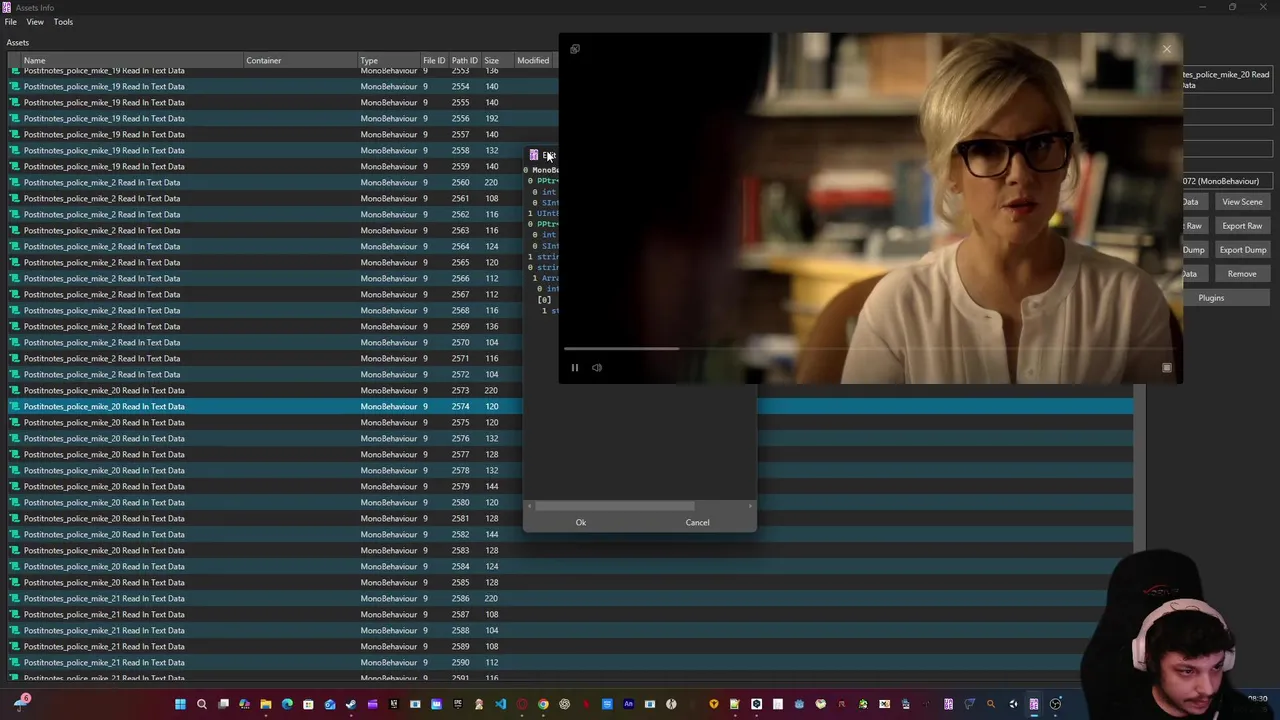Sort assets by File ID column

(434, 61)
